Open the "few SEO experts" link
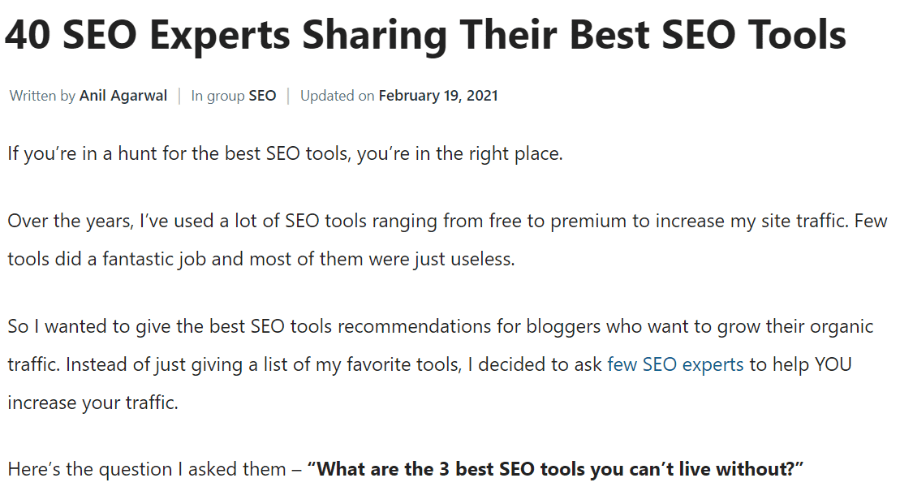This screenshot has height=504, width=900. click(675, 365)
